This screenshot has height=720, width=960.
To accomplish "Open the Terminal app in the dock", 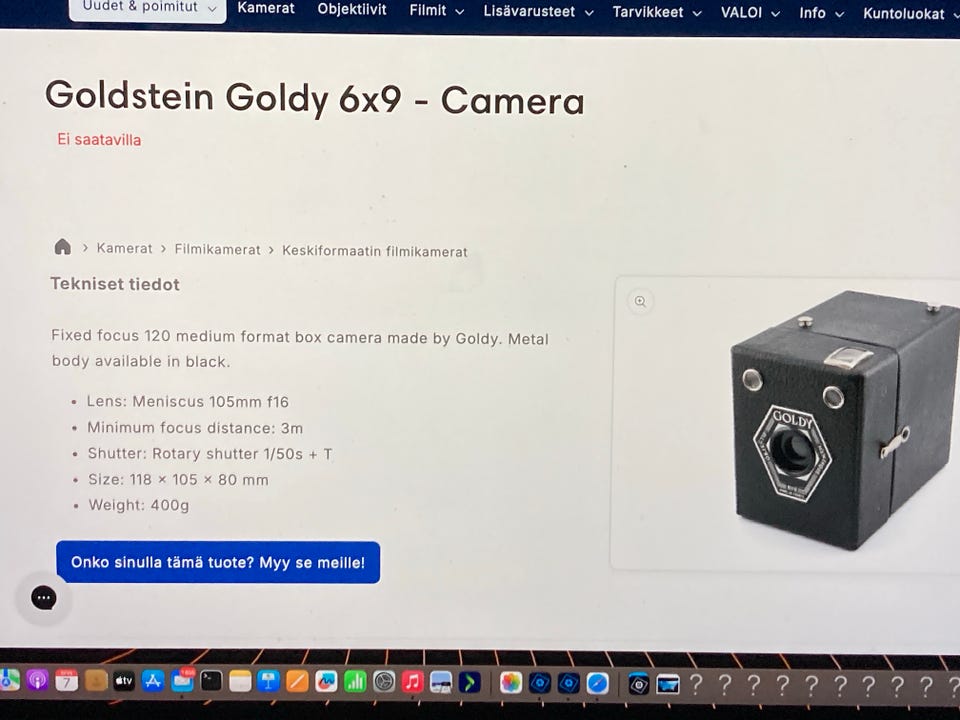I will click(x=211, y=681).
